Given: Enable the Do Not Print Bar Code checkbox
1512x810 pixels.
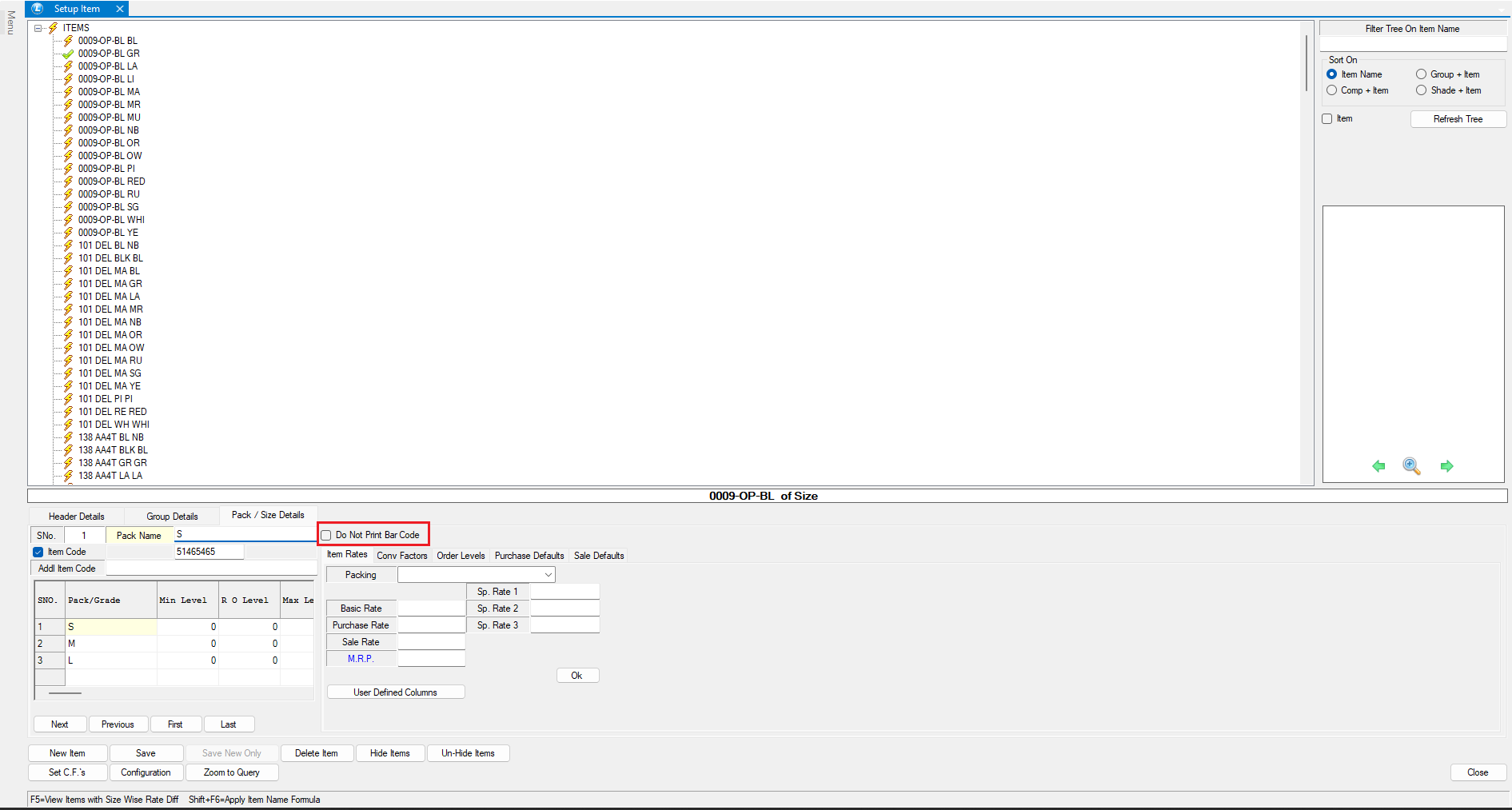Looking at the screenshot, I should (x=326, y=536).
